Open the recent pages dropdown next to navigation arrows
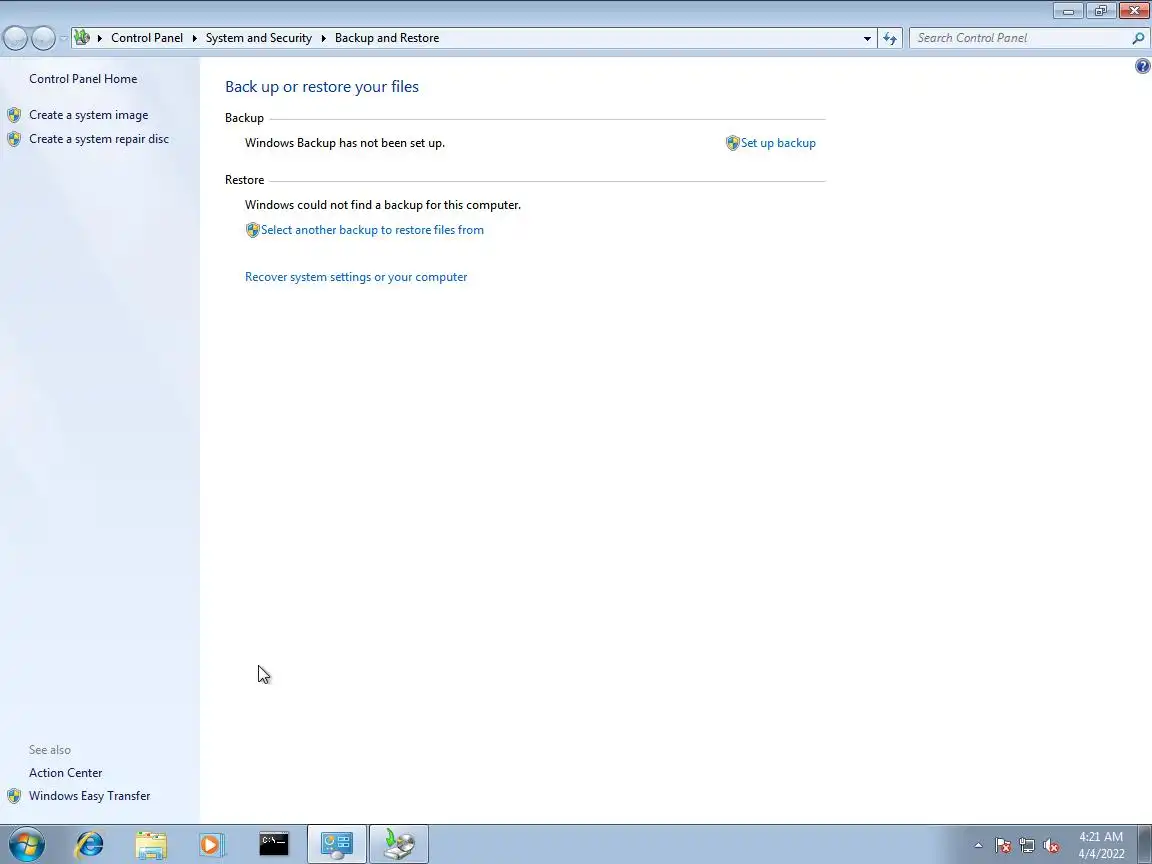The image size is (1152, 864). click(64, 38)
